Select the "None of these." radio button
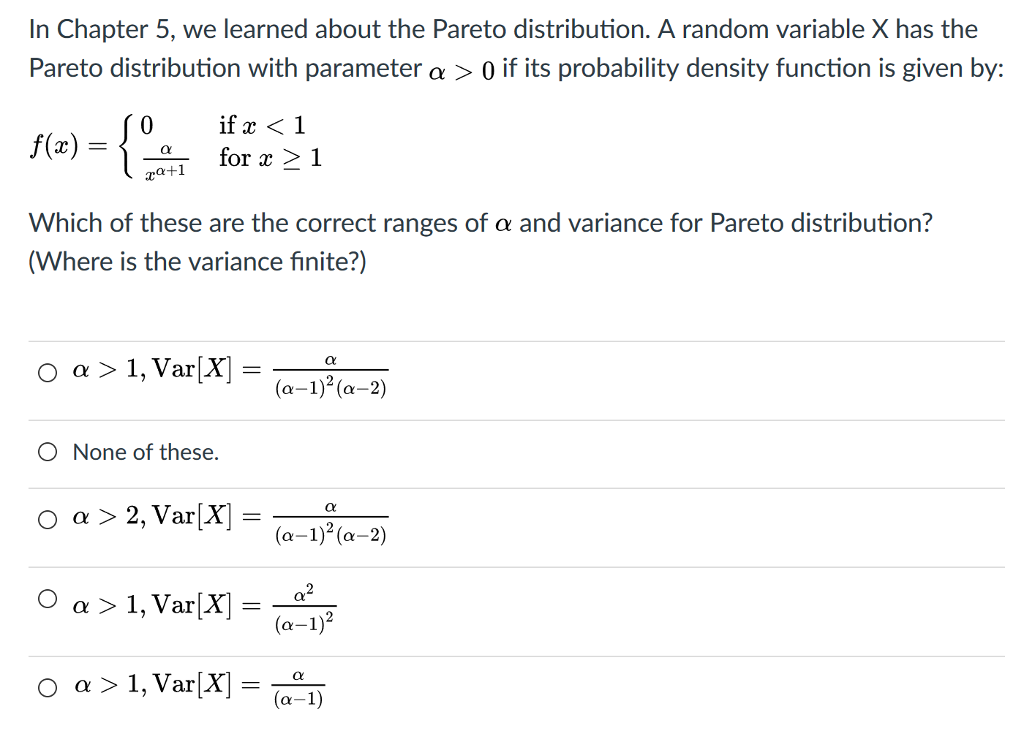This screenshot has width=1024, height=731. [x=47, y=452]
